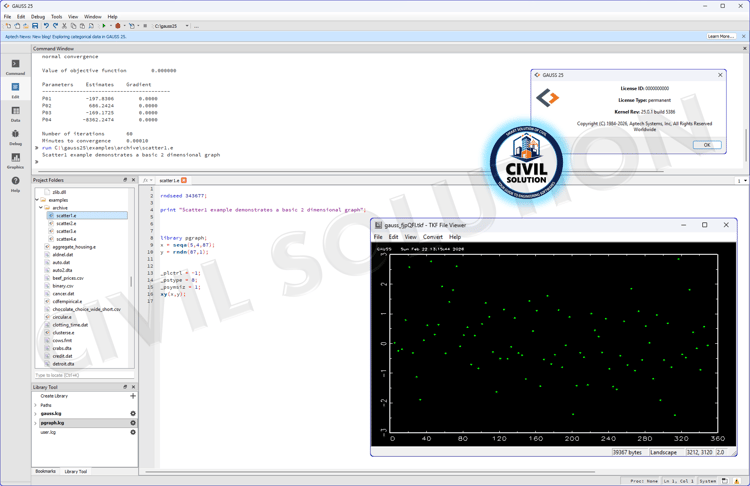Viewport: 750px width, 486px height.
Task: Click the editor horizontal scrollbar
Action: (370, 472)
